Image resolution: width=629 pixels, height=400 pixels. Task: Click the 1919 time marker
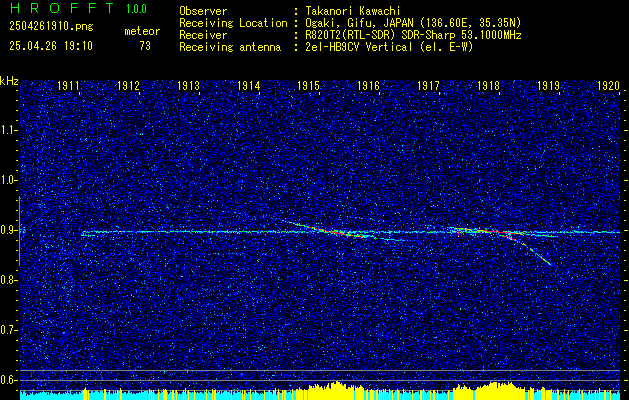click(x=549, y=86)
